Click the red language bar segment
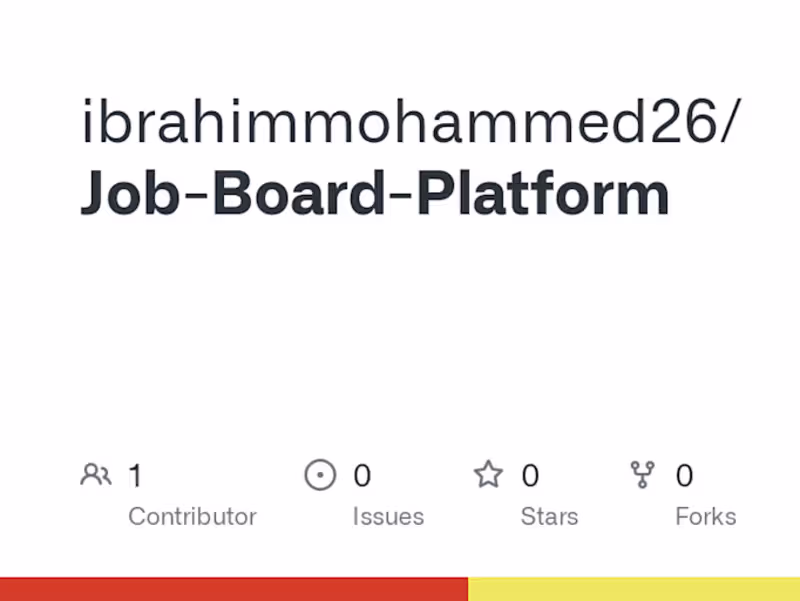This screenshot has height=601, width=800. pyautogui.click(x=233, y=589)
